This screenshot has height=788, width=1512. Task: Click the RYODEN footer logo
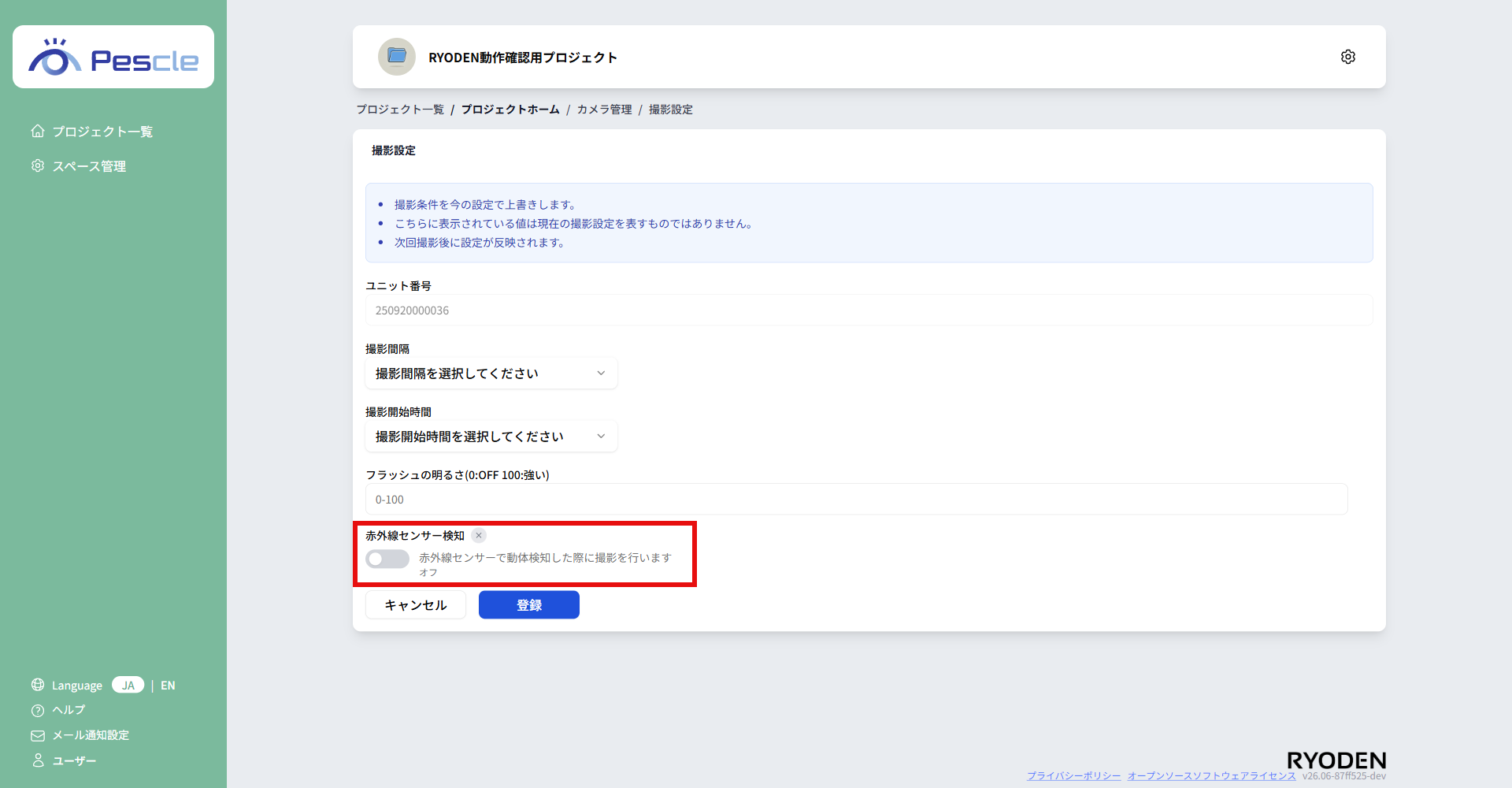(x=1336, y=760)
